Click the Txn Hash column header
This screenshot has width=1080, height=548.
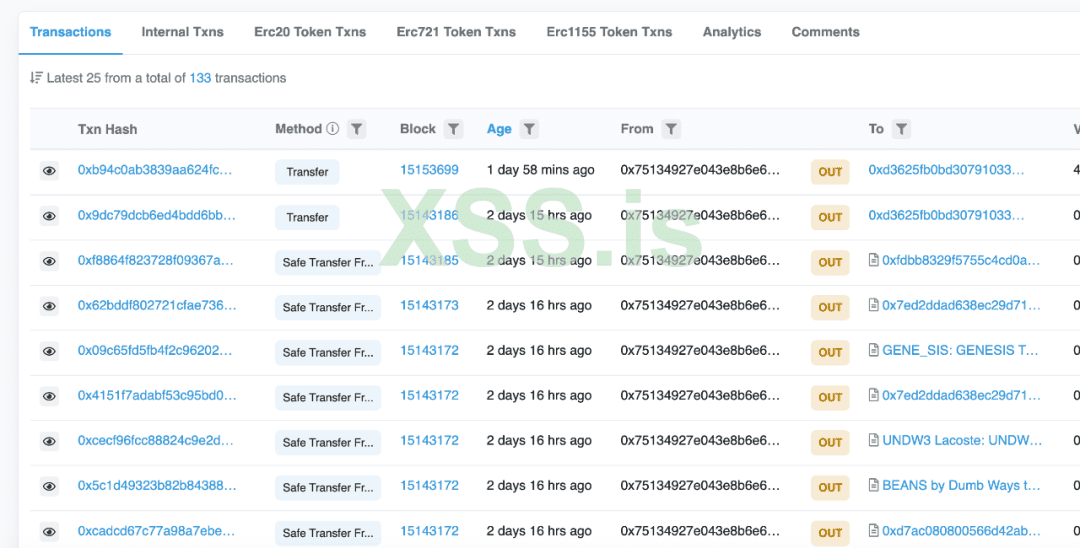(x=107, y=129)
